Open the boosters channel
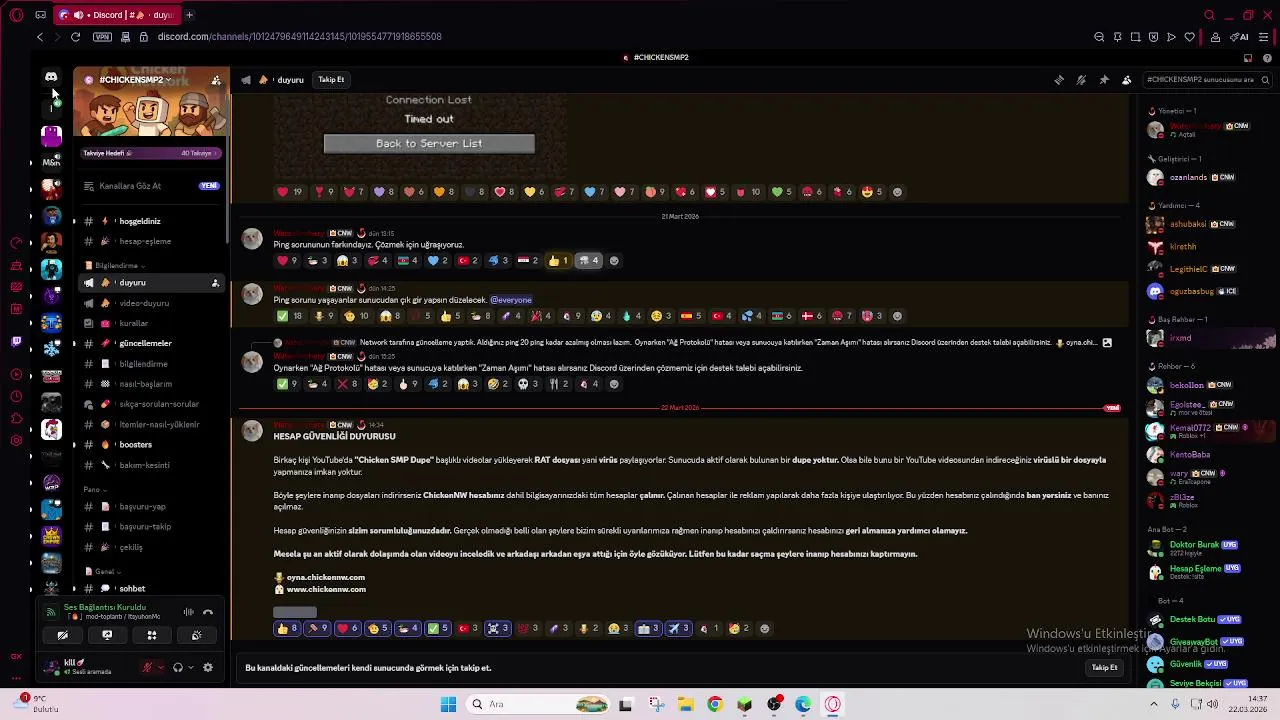The image size is (1280, 720). 151,444
